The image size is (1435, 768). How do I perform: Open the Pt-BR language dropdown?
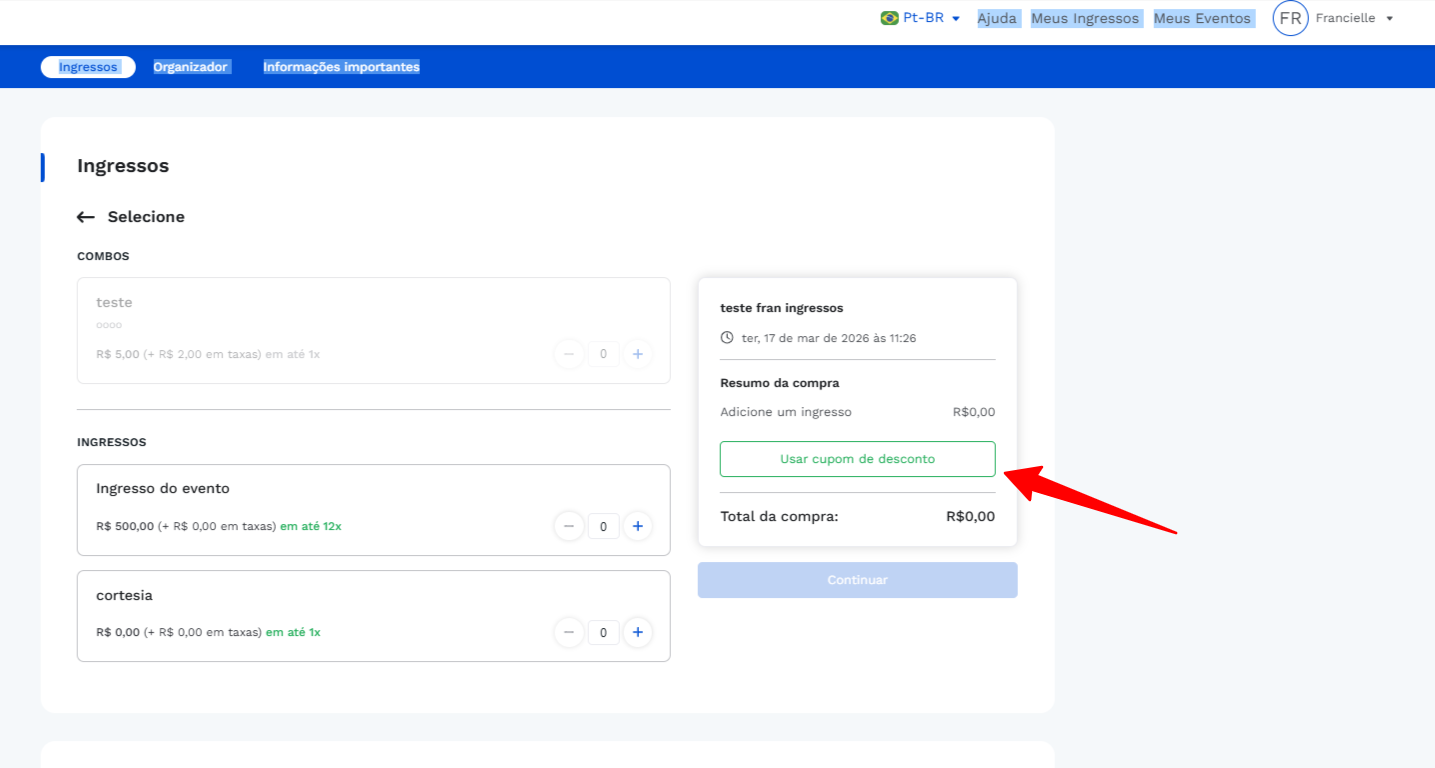pyautogui.click(x=931, y=18)
